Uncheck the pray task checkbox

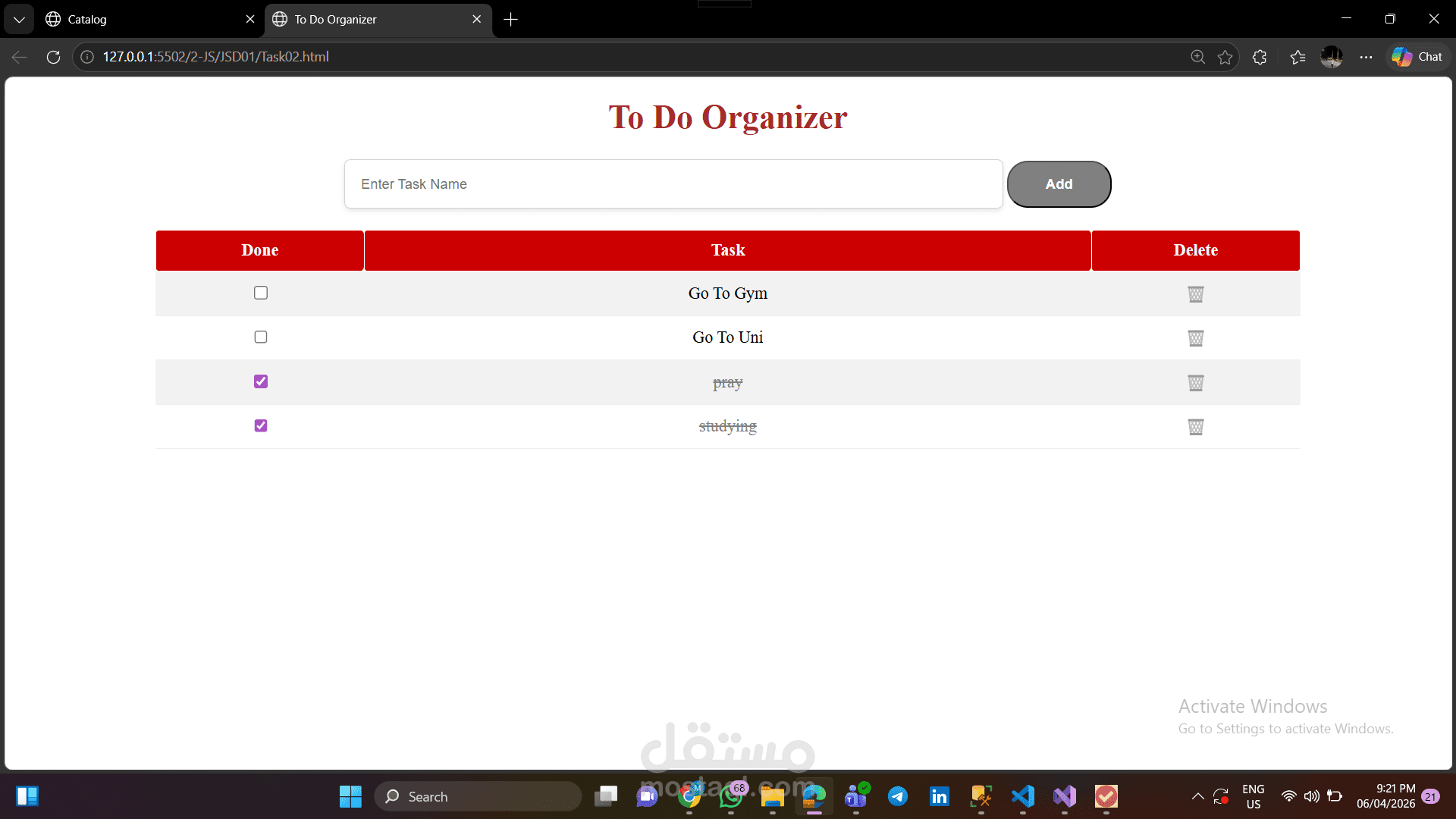[261, 381]
